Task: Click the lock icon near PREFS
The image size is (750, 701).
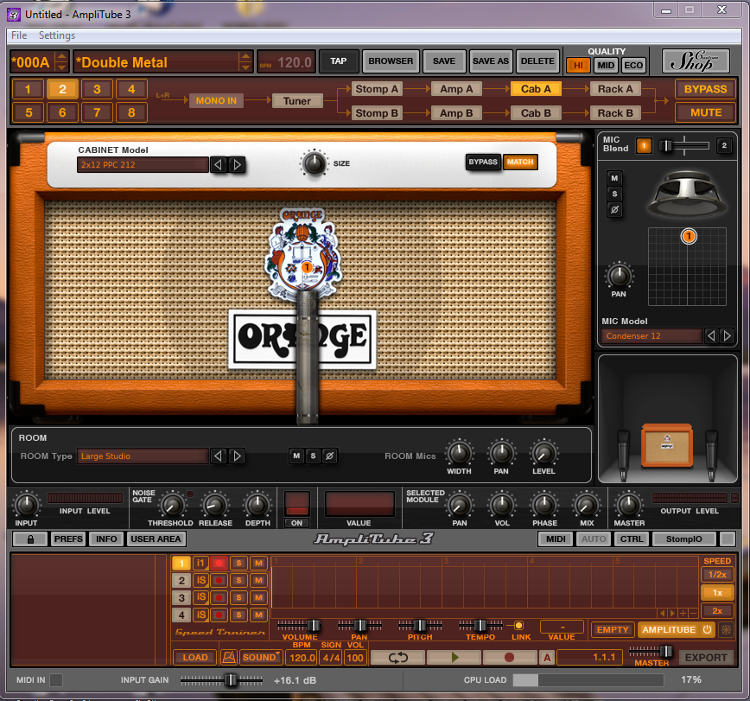Action: tap(30, 539)
